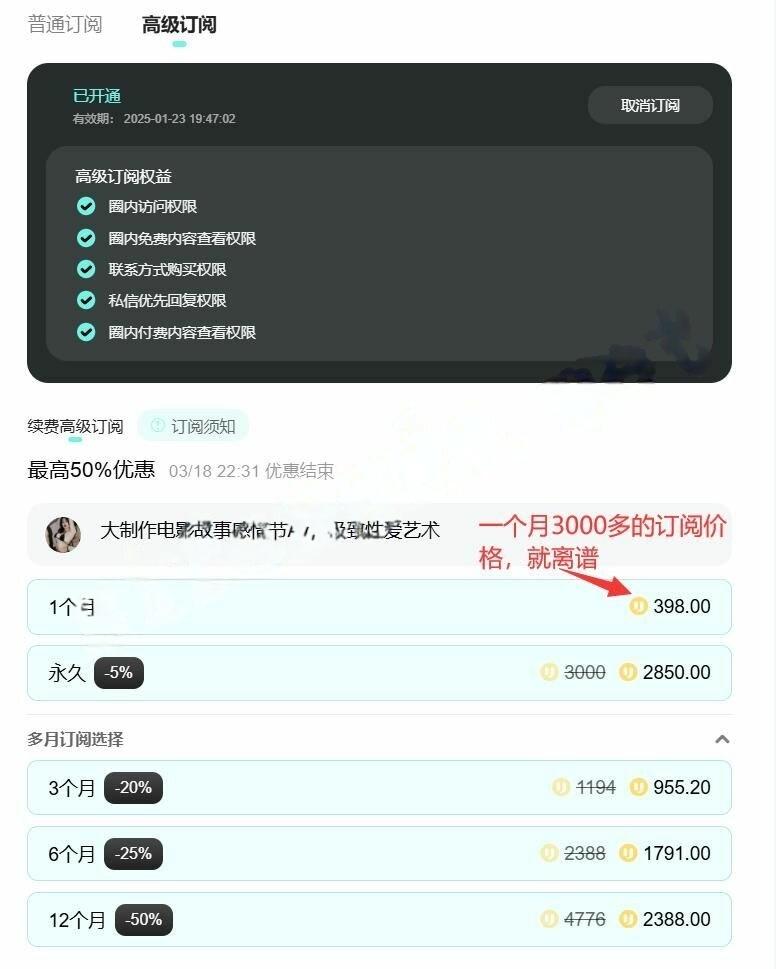Image resolution: width=776 pixels, height=969 pixels.
Task: Choose the 6个月 subscription plan
Action: tap(379, 853)
